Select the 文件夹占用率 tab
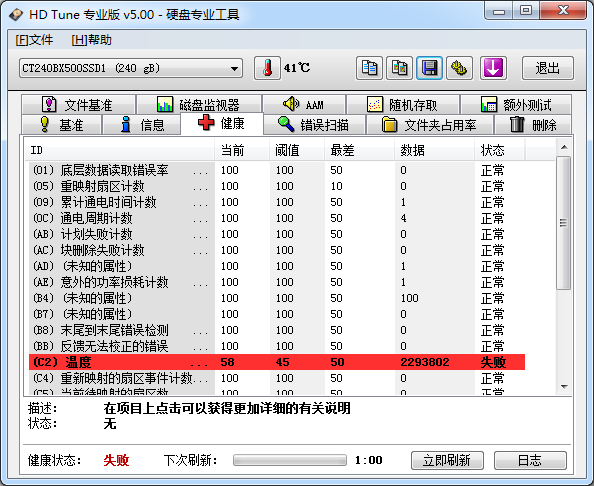This screenshot has width=594, height=486. [430, 125]
